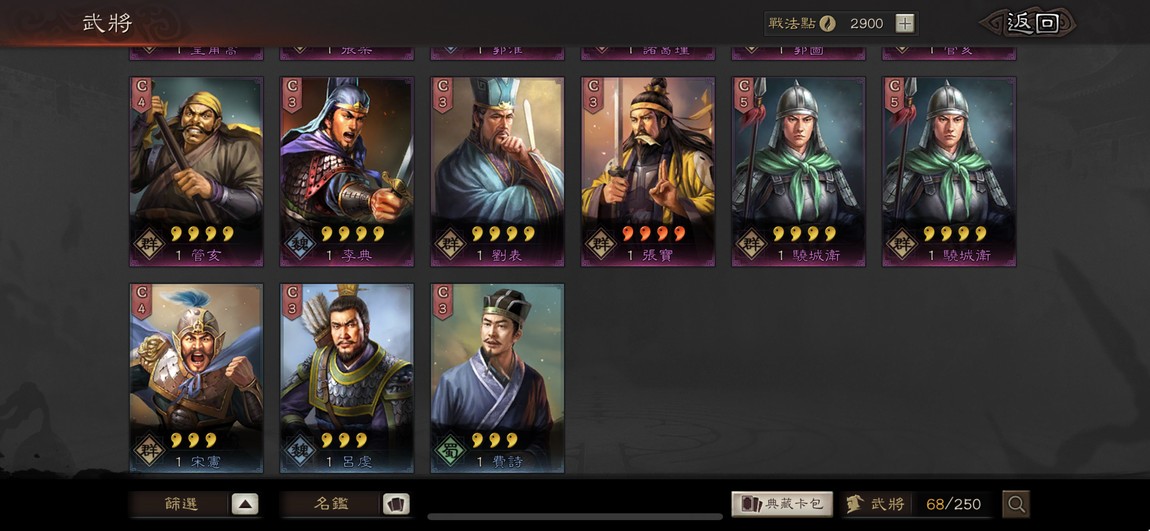Select the last 驍城衛 card in row
The width and height of the screenshot is (1150, 531).
tap(949, 172)
